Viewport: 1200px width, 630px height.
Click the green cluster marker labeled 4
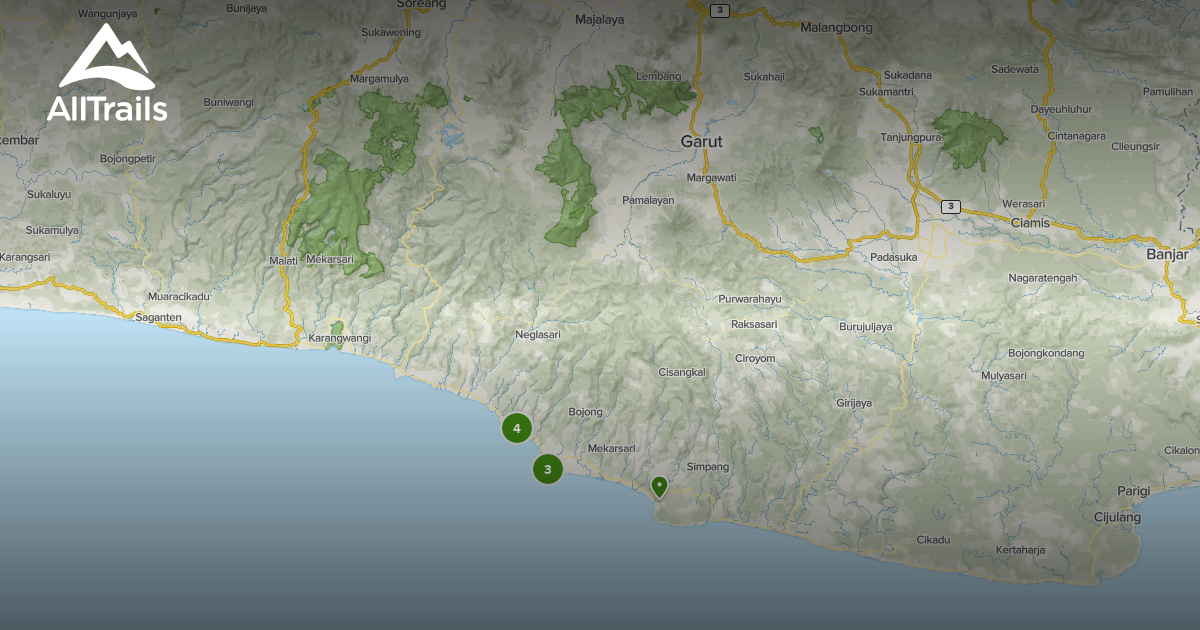coord(517,427)
